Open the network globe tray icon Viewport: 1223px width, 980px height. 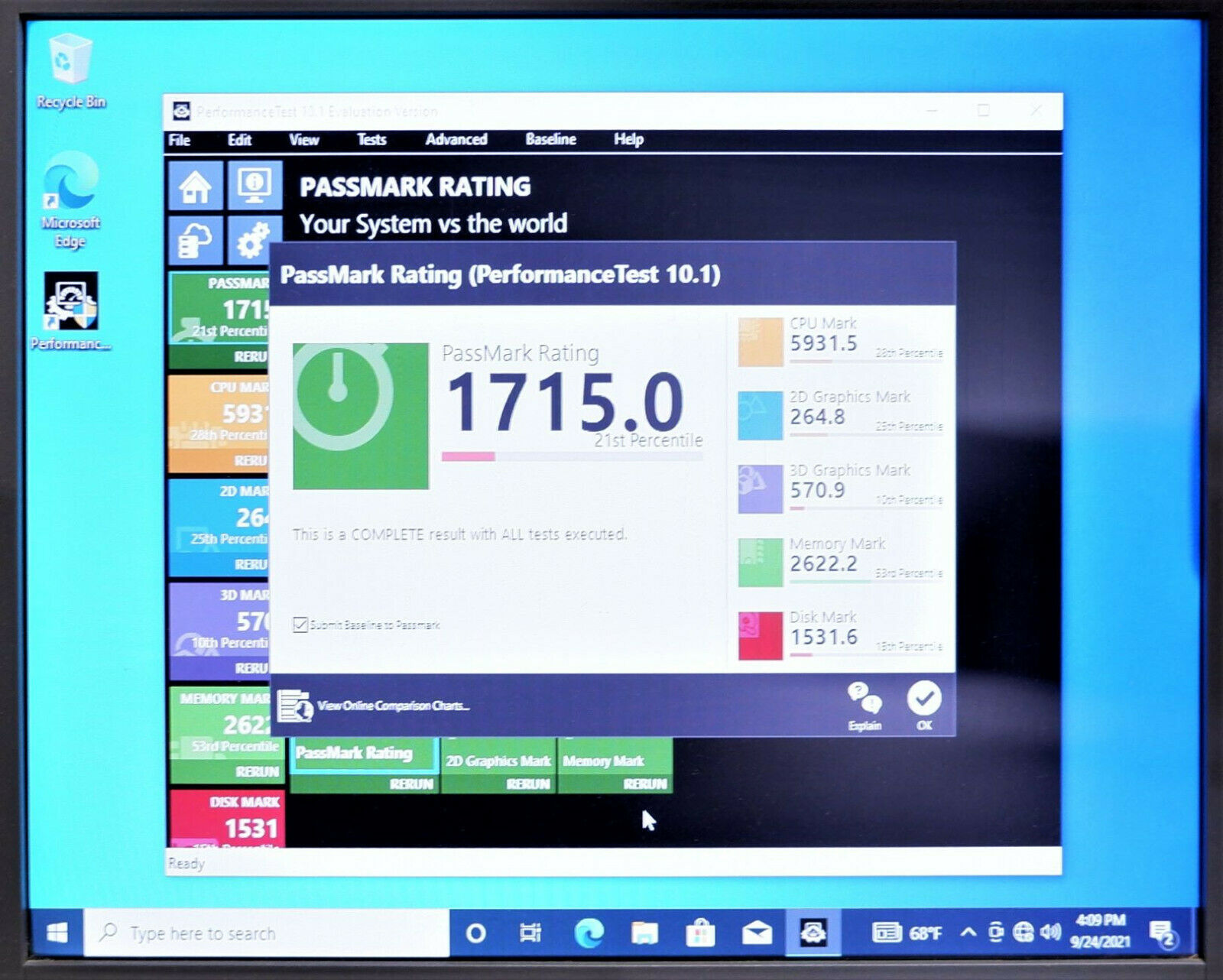tap(1023, 932)
